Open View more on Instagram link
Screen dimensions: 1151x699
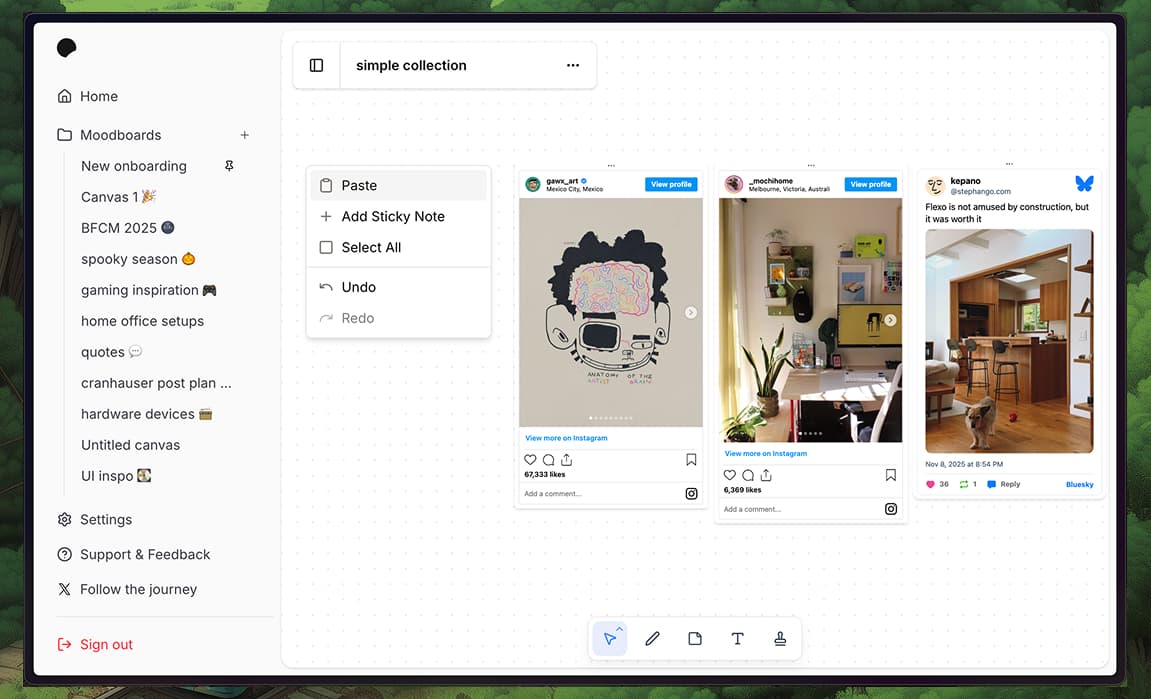pos(567,437)
